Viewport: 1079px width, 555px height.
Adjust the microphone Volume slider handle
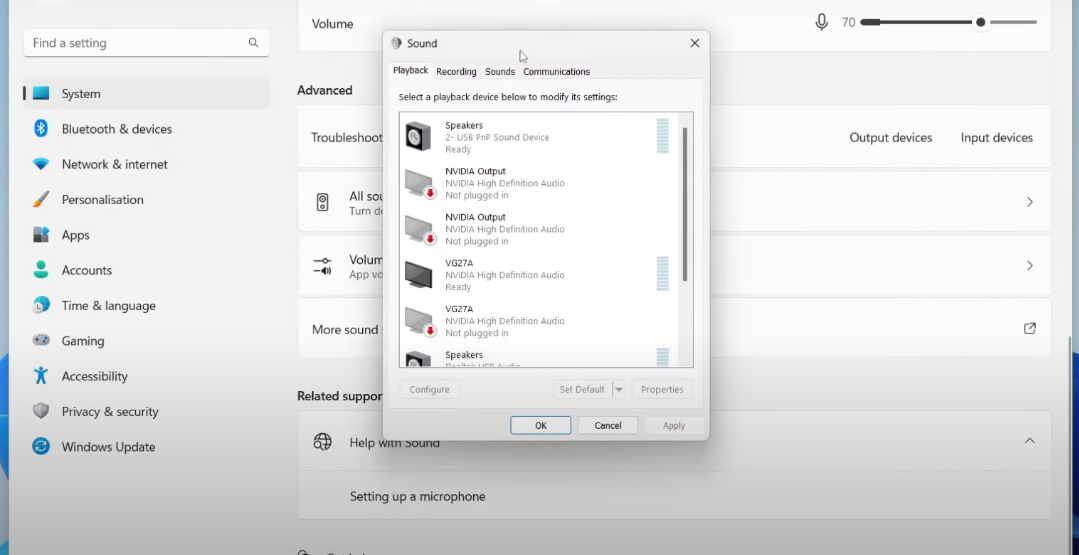(x=981, y=23)
